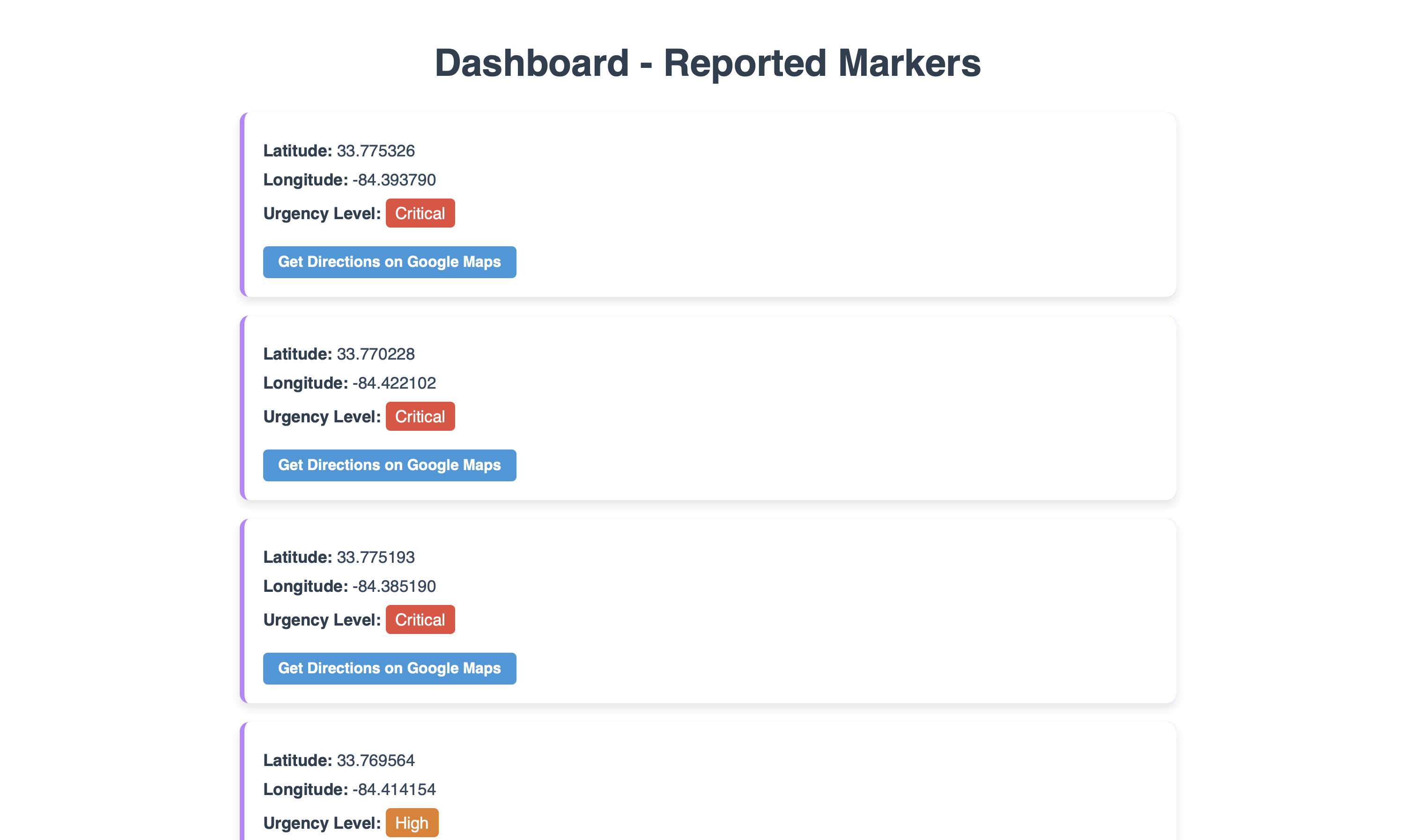Click longitude value -84.422102
Viewport: 1416px width, 840px height.
(394, 383)
